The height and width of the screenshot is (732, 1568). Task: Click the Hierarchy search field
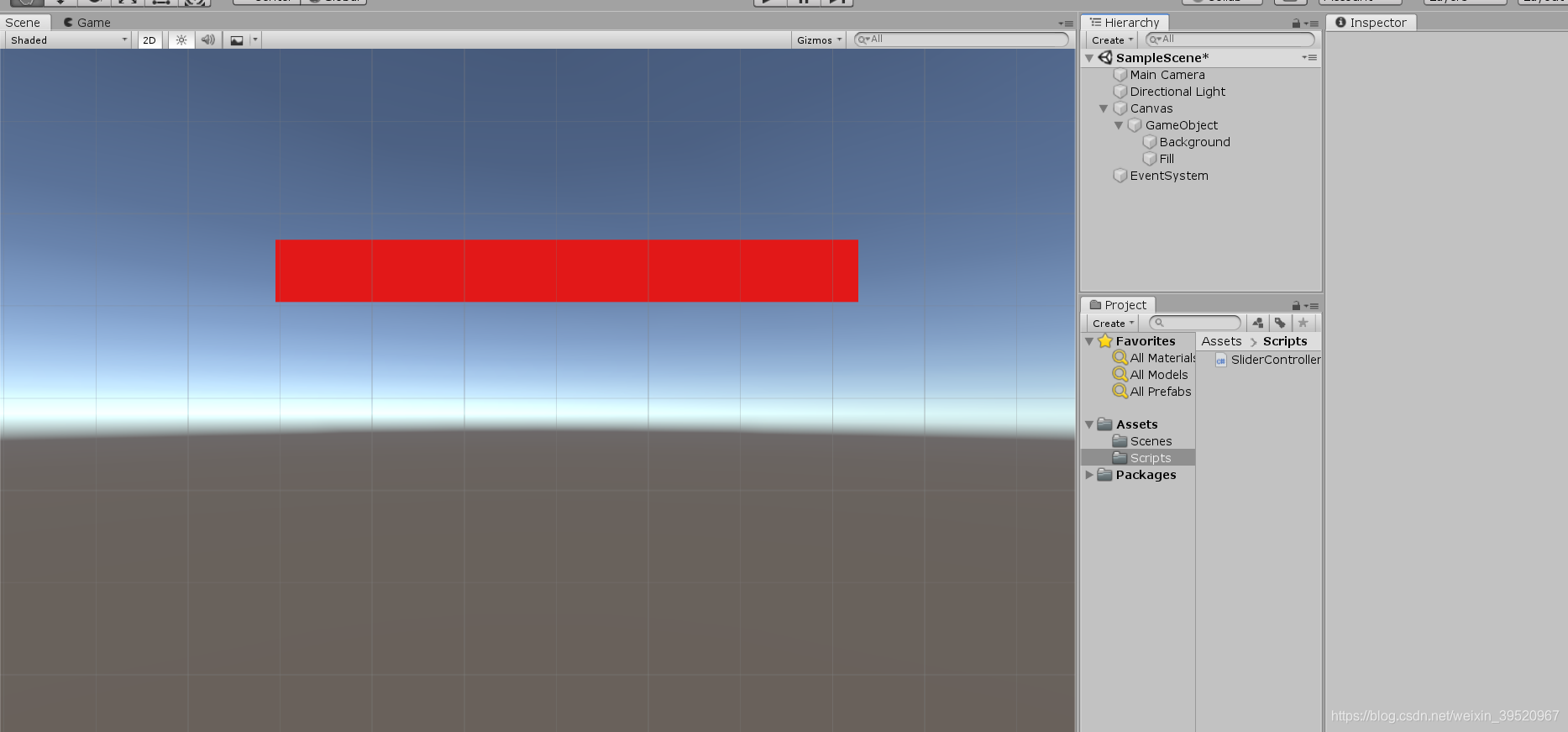click(x=1230, y=39)
